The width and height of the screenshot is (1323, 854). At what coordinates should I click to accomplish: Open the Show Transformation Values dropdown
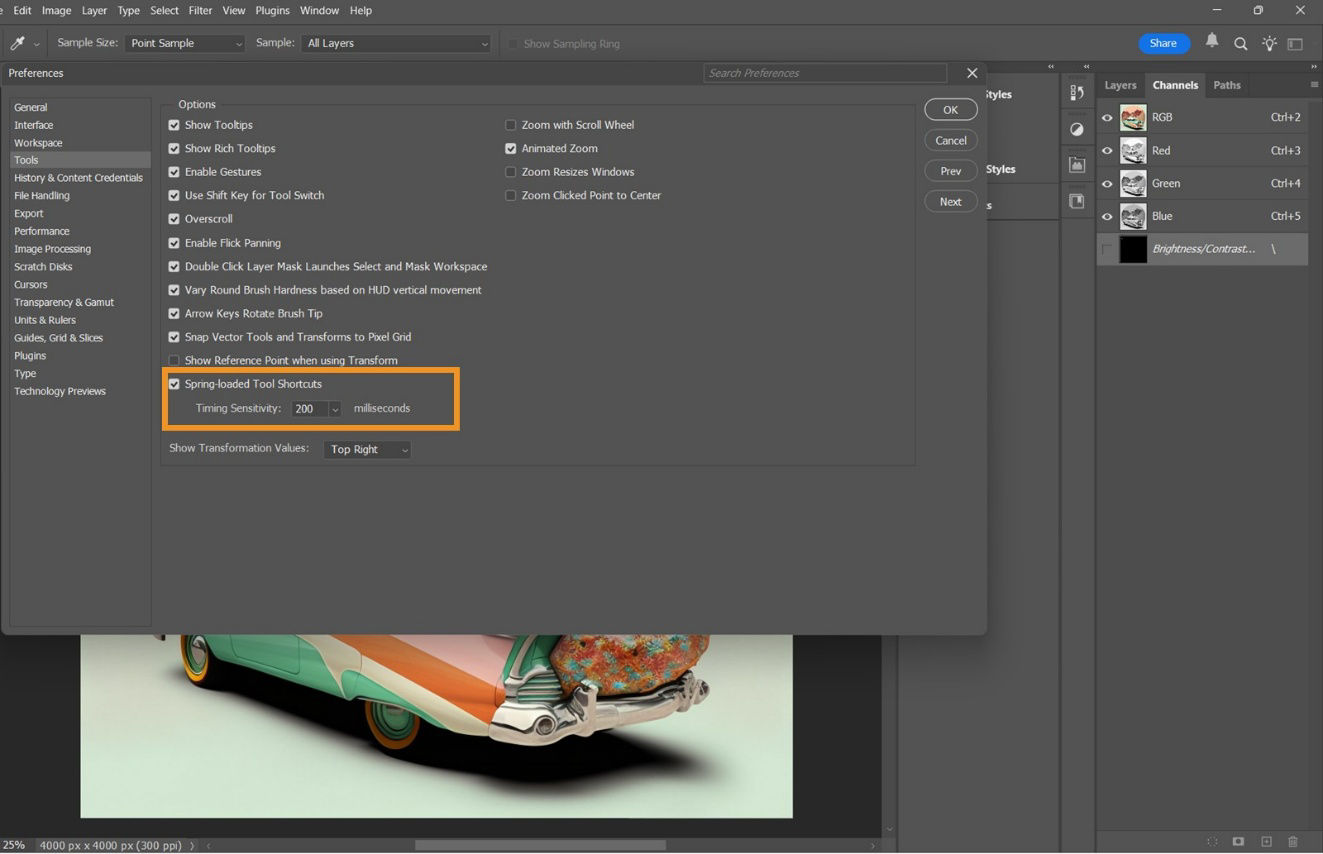[367, 449]
